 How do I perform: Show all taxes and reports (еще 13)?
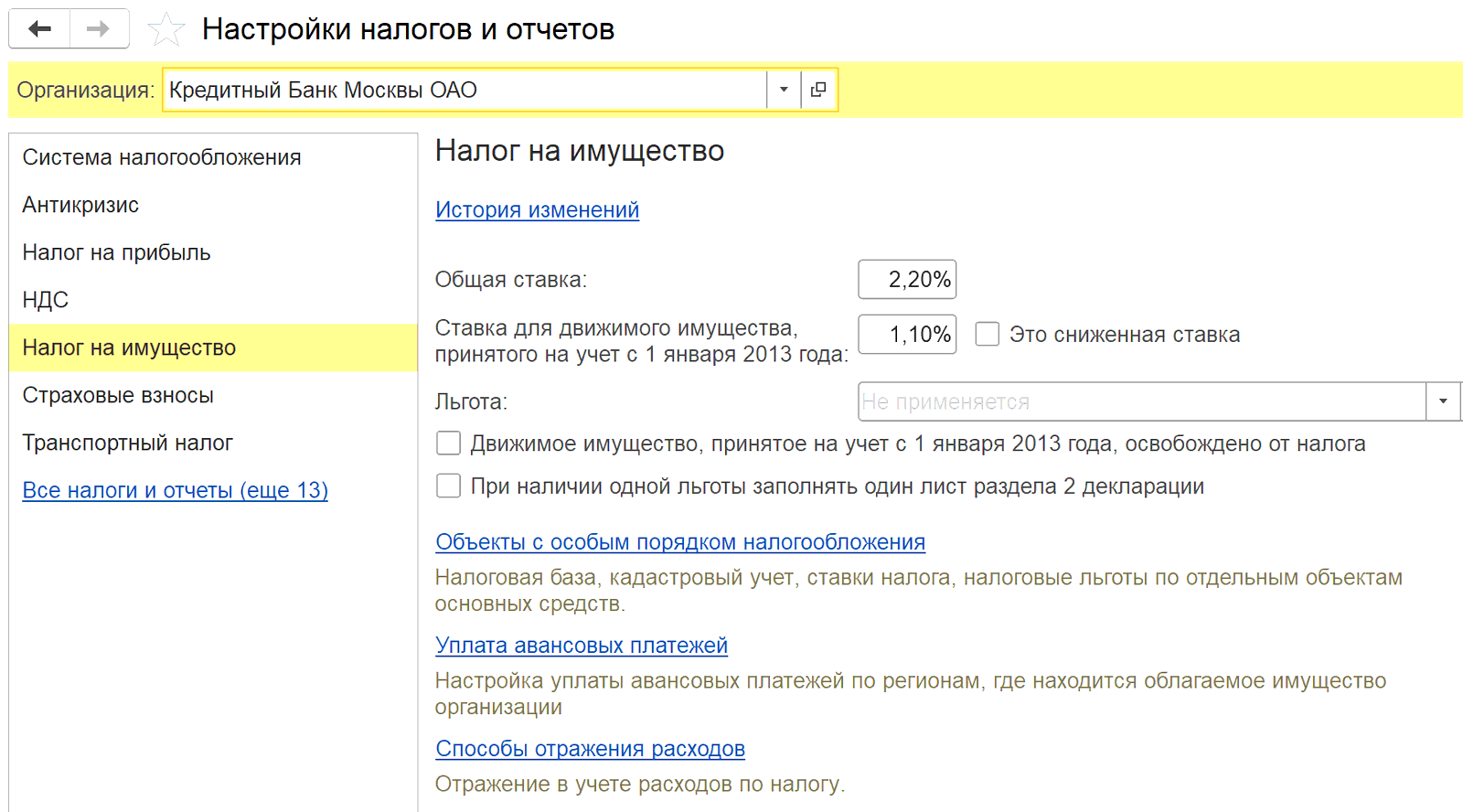[x=175, y=490]
